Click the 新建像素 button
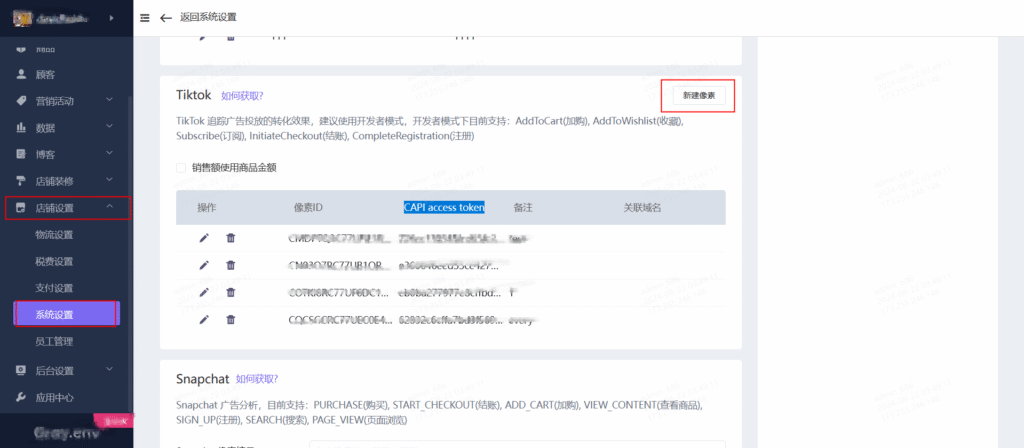Image resolution: width=1024 pixels, height=448 pixels. click(699, 95)
